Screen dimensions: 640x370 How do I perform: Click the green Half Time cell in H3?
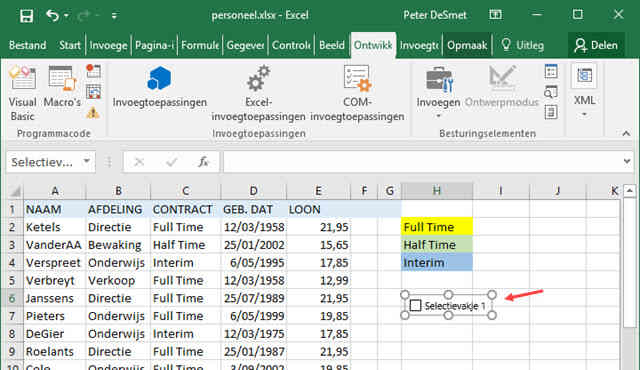pos(437,245)
